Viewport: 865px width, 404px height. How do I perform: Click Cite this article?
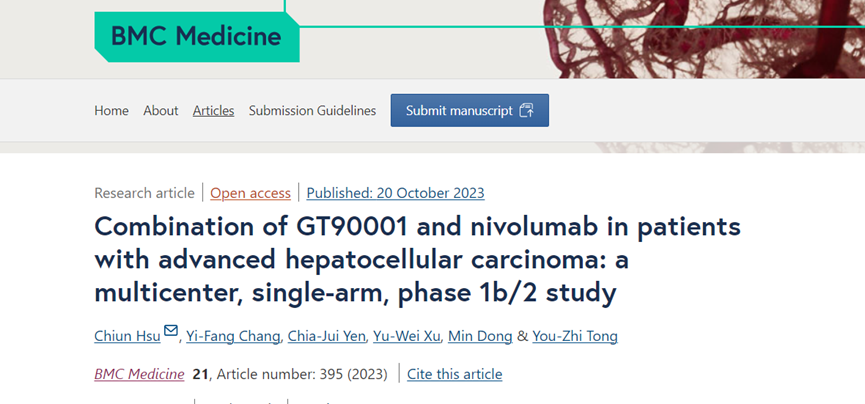(455, 374)
